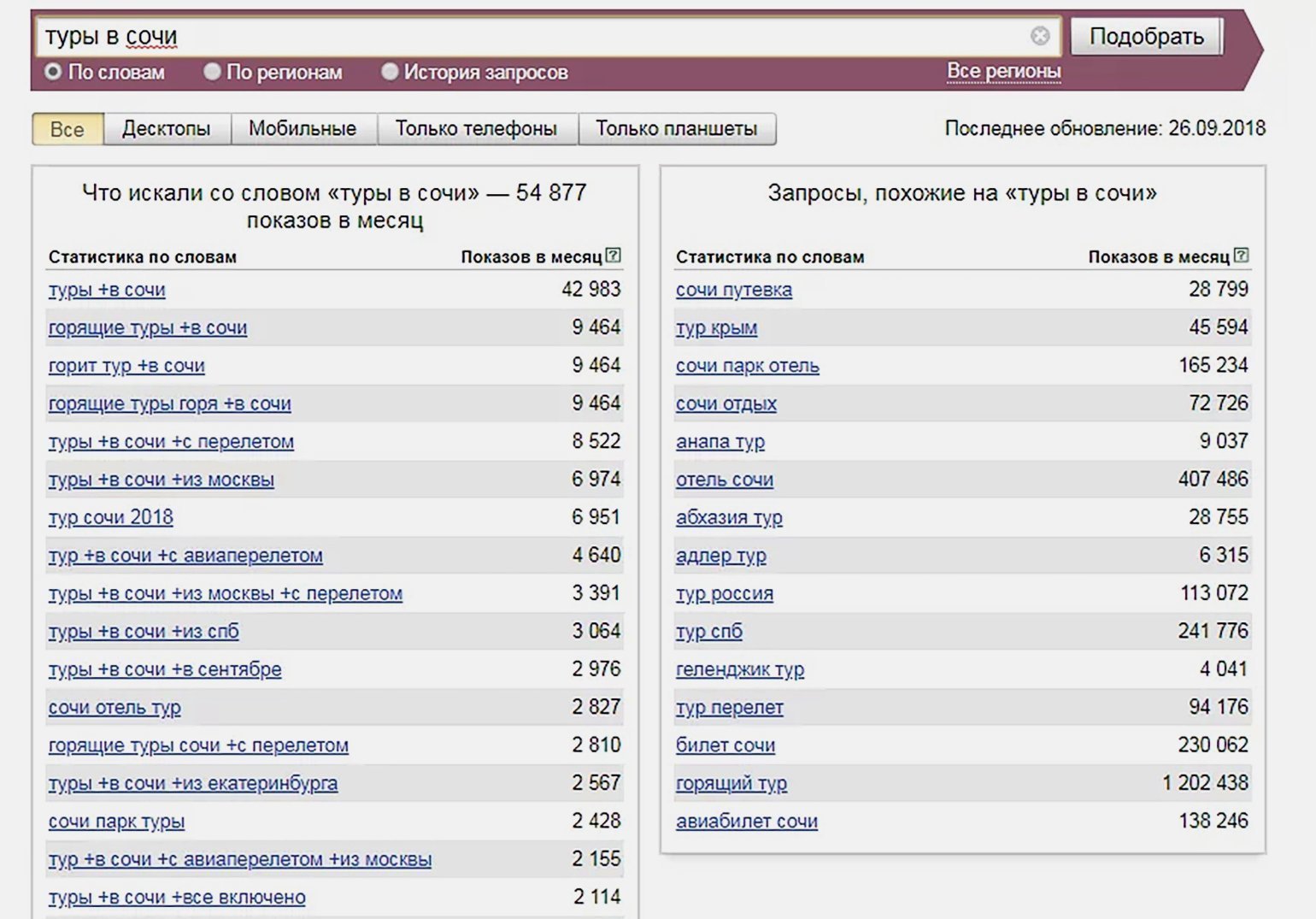Open the 'Только телефоны' tab
The image size is (1316, 919).
(476, 129)
